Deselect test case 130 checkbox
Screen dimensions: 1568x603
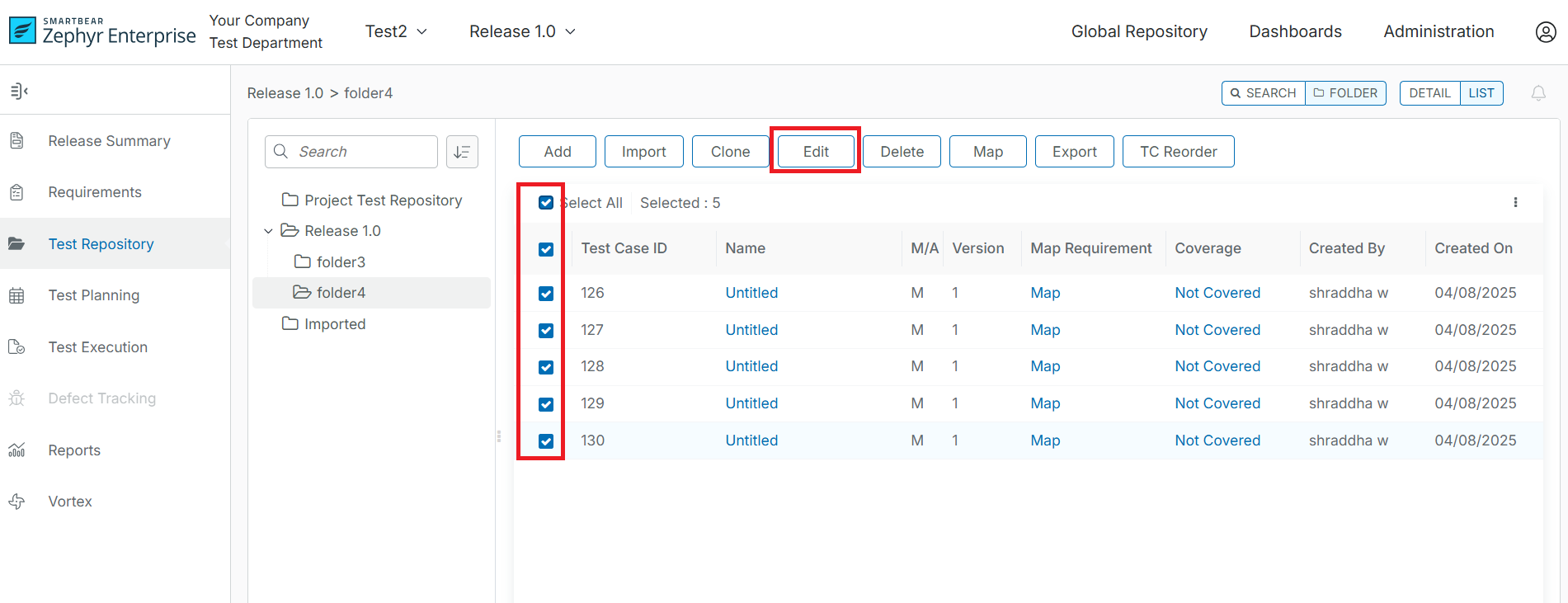[x=546, y=441]
